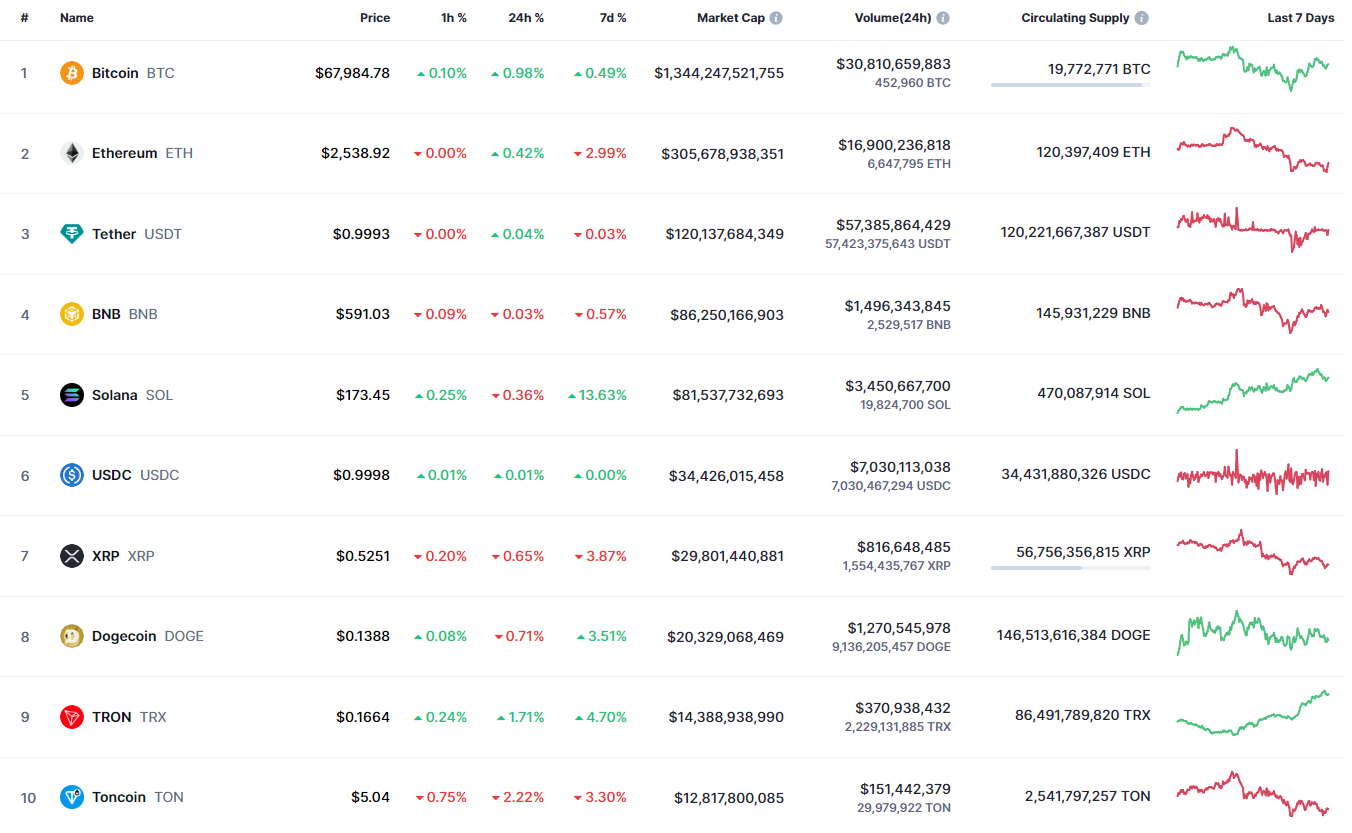The width and height of the screenshot is (1352, 833).
Task: Sort by Volume(24h) column header
Action: tap(893, 18)
